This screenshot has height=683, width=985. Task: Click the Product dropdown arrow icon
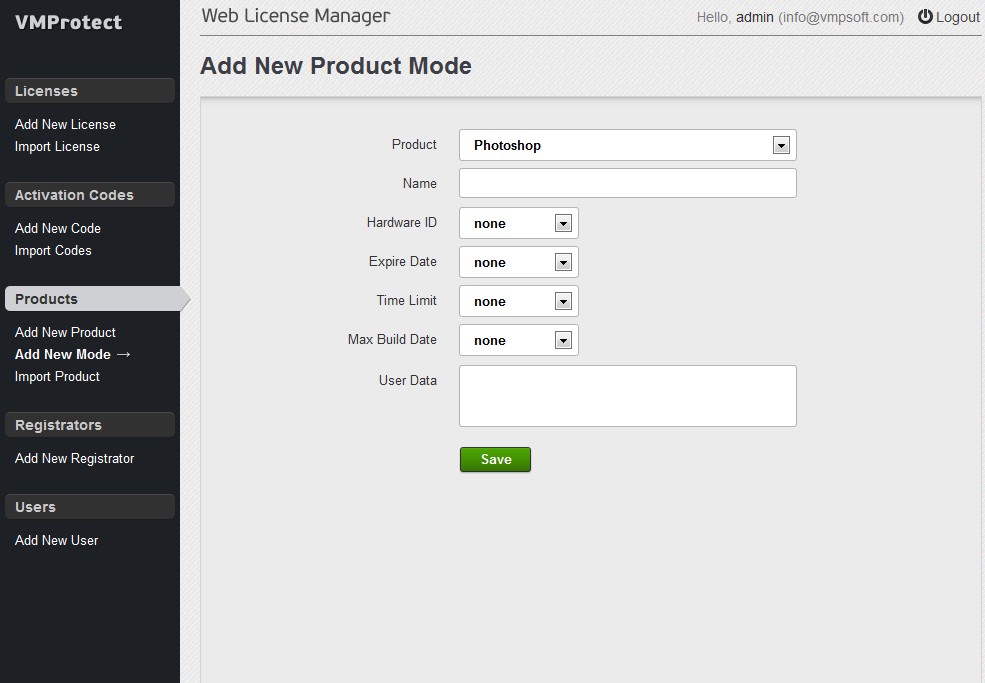(781, 146)
